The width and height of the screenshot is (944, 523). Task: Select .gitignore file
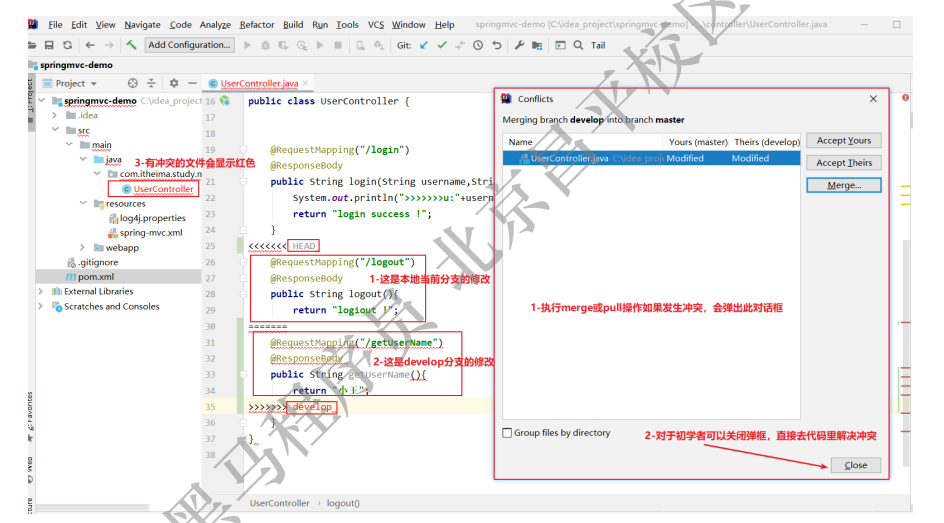[98, 262]
